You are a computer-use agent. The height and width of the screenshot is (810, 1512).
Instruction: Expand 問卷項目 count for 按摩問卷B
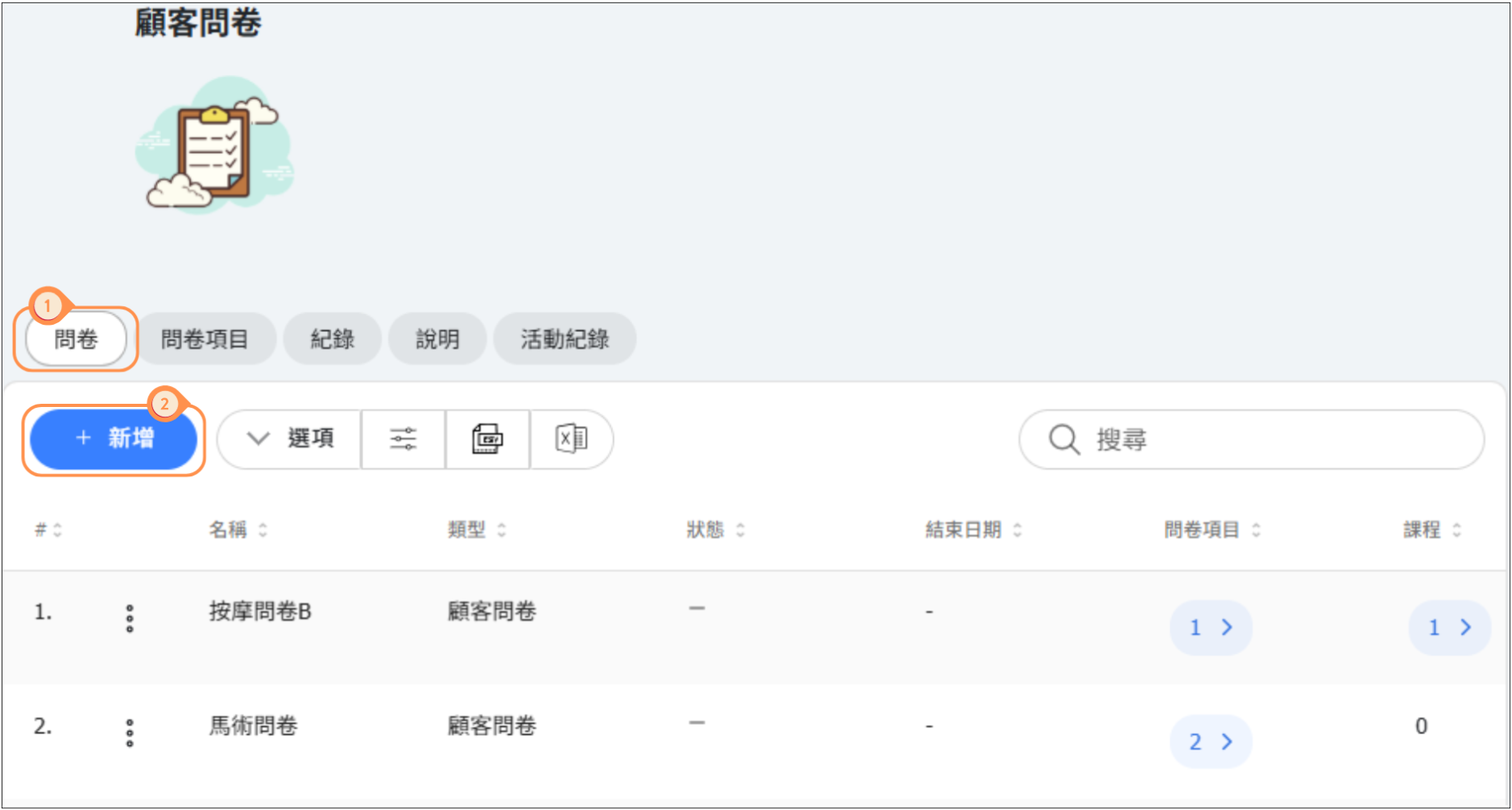(x=1210, y=628)
